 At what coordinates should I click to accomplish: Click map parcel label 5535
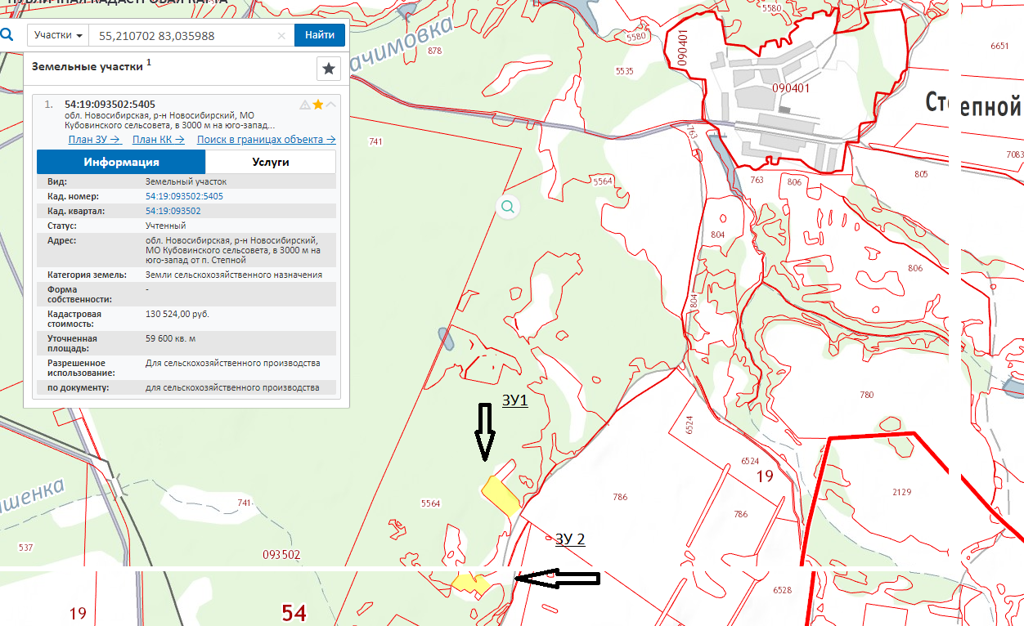coord(624,71)
